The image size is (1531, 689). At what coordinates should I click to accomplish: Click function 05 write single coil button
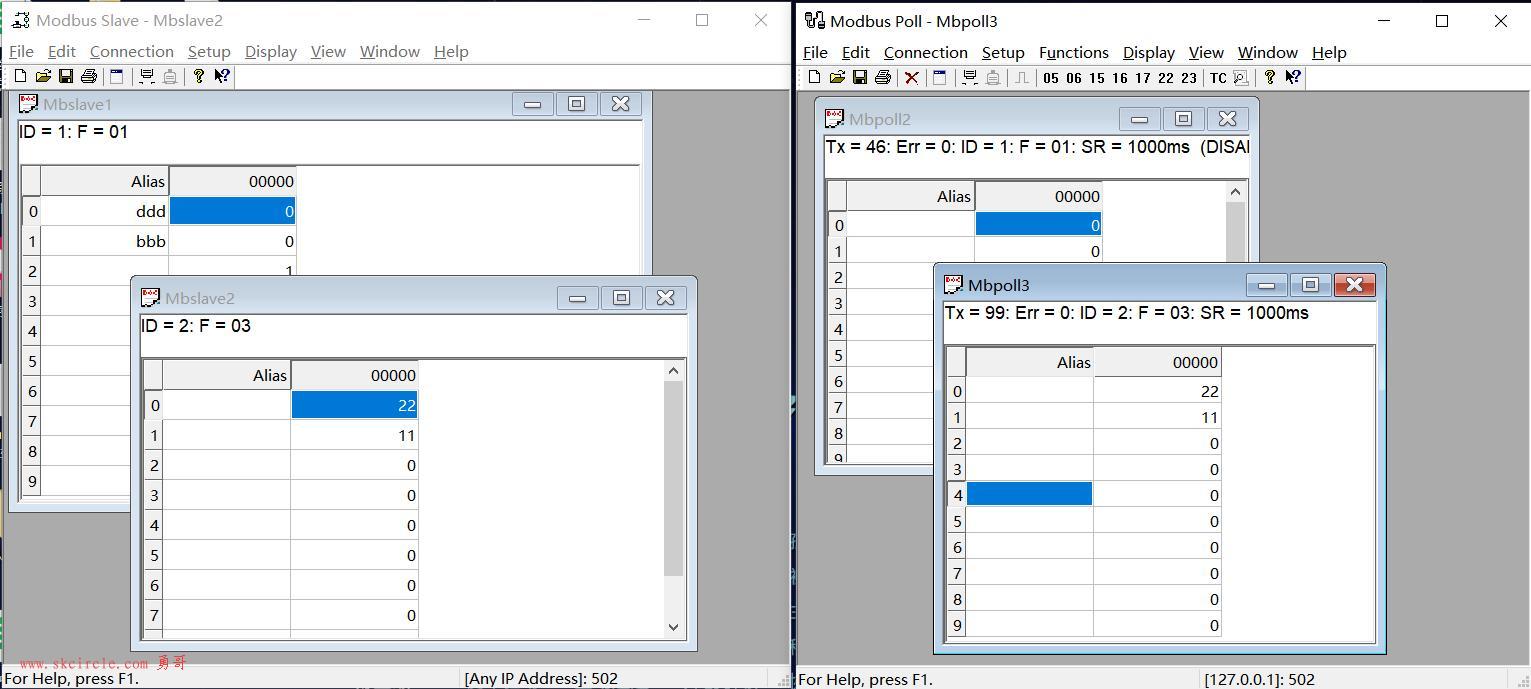pos(1050,78)
